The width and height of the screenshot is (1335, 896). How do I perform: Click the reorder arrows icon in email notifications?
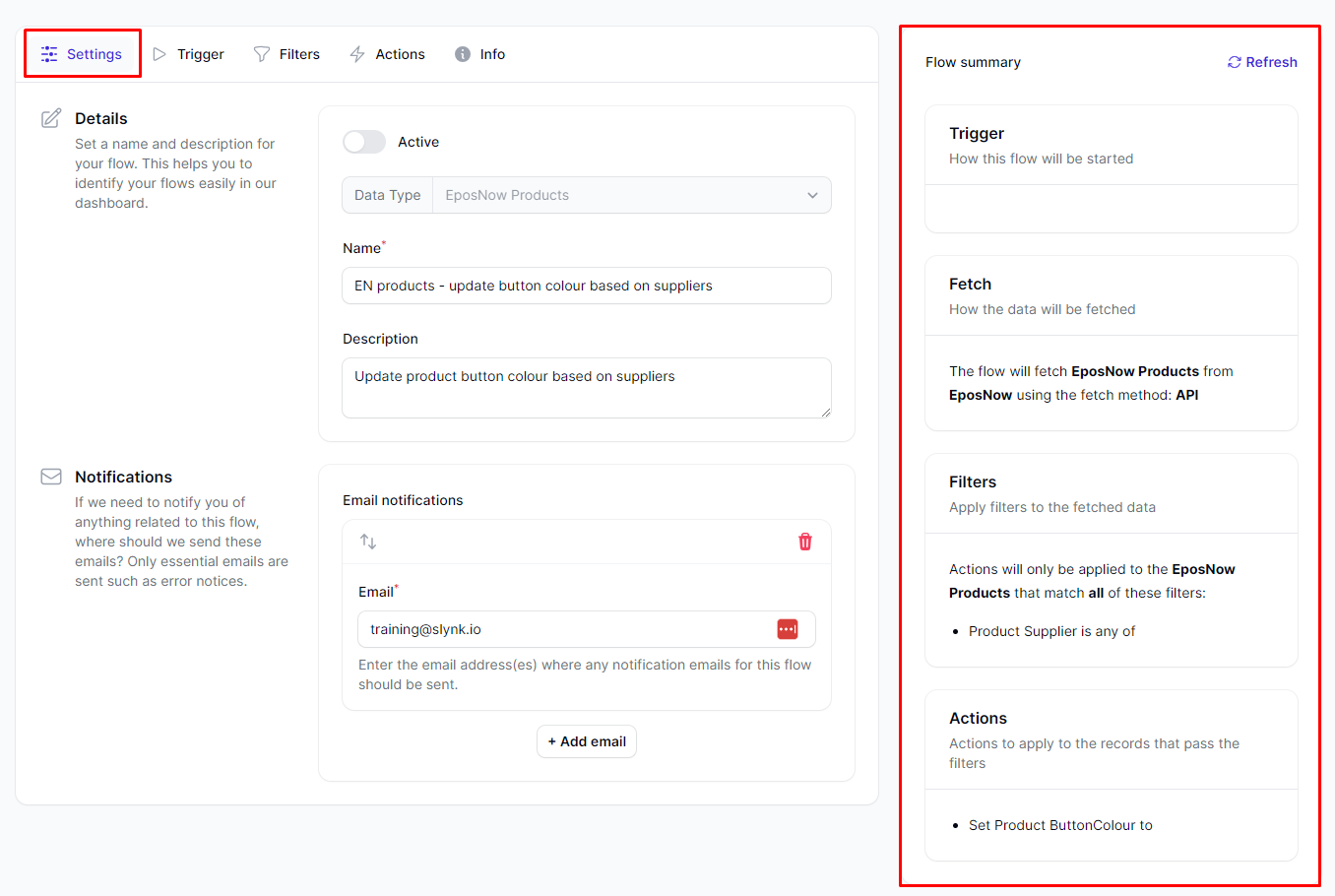point(368,542)
